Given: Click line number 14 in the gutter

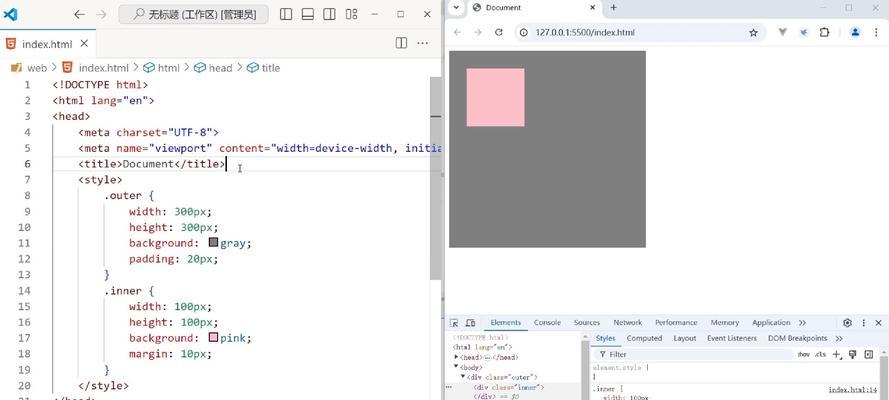Looking at the screenshot, I should (x=24, y=291).
